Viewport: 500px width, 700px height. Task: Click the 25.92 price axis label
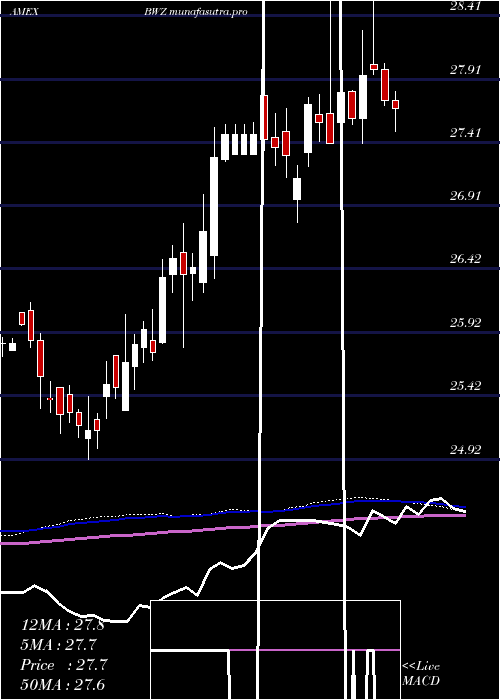(x=465, y=322)
